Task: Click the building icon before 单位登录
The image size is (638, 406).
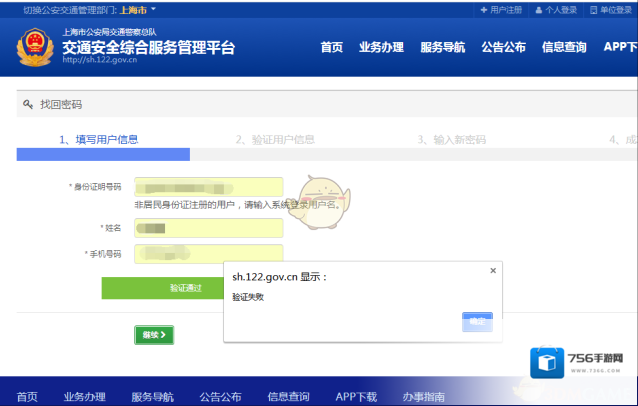Action: pyautogui.click(x=594, y=10)
